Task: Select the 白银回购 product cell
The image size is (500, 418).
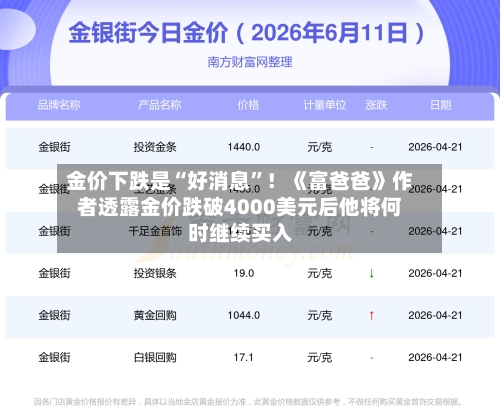Action: pyautogui.click(x=155, y=358)
